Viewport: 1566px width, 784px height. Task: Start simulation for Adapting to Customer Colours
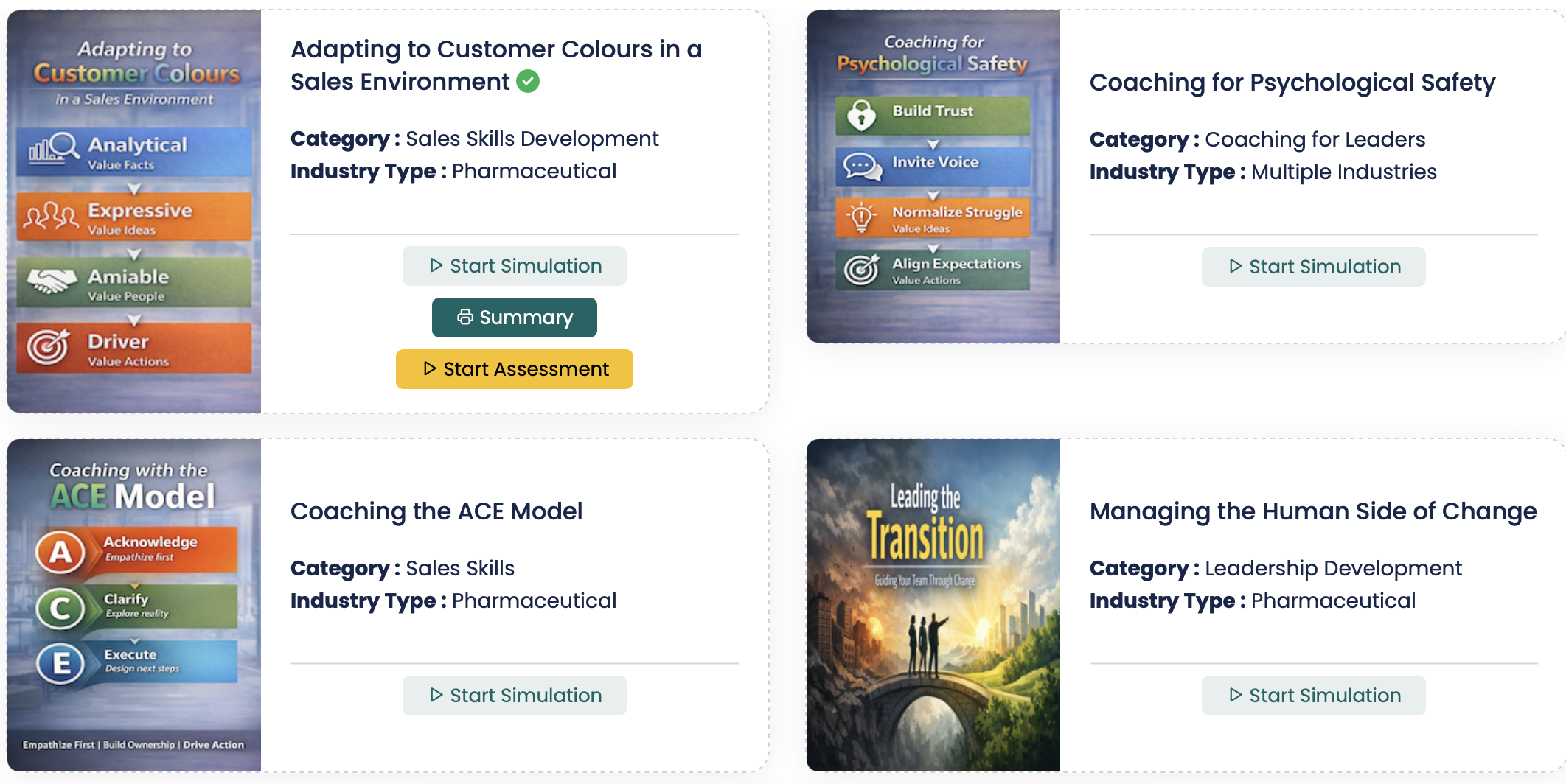coord(515,266)
